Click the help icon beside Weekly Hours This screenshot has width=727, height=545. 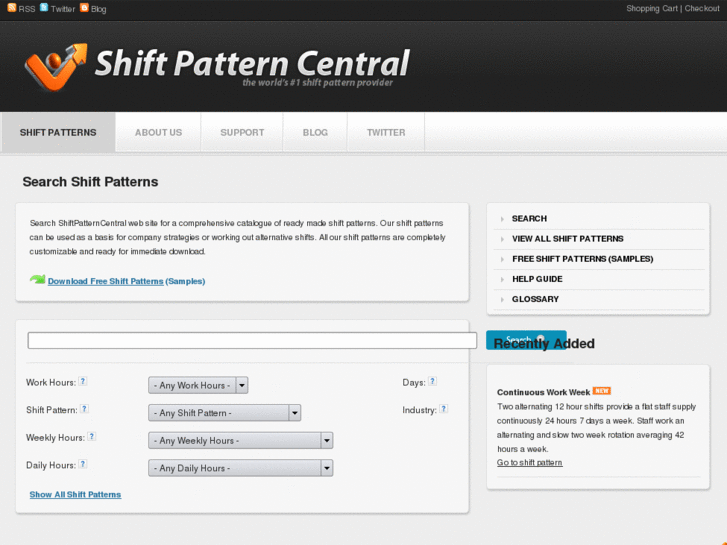pyautogui.click(x=92, y=436)
